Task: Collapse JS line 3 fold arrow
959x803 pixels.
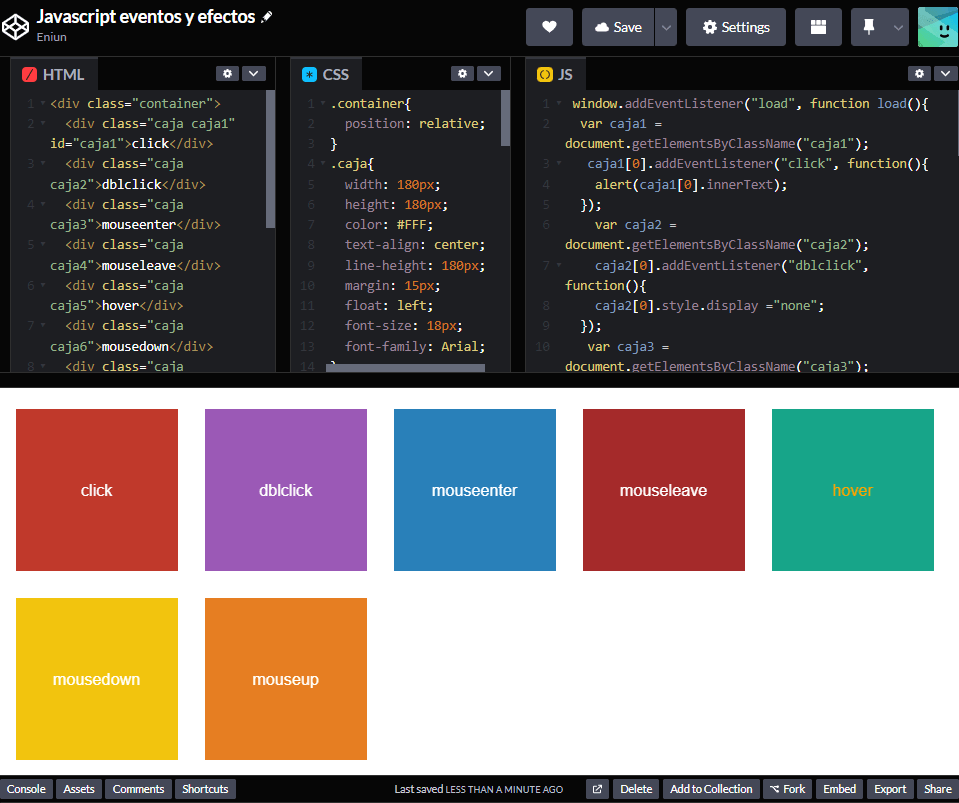Action: coord(558,163)
